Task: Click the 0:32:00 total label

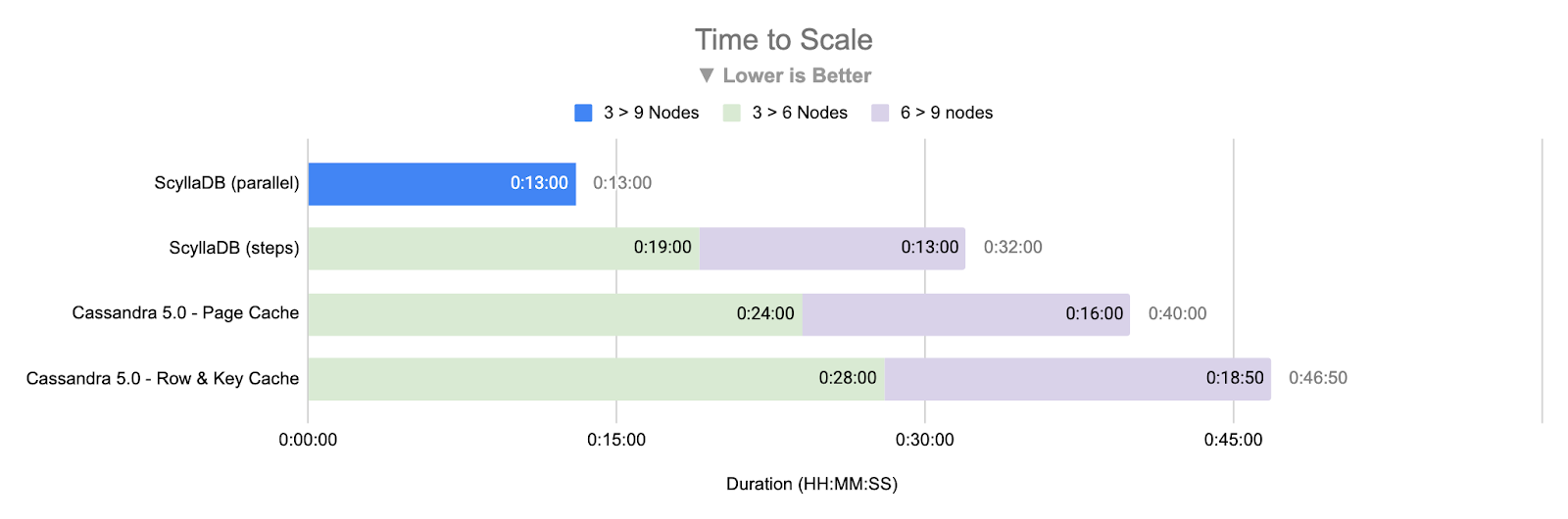Action: (1013, 248)
